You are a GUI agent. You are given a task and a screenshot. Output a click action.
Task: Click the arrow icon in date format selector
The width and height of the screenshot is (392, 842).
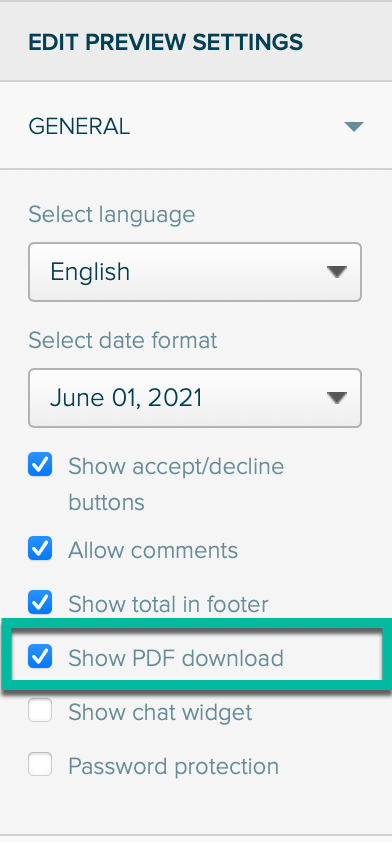tap(337, 398)
